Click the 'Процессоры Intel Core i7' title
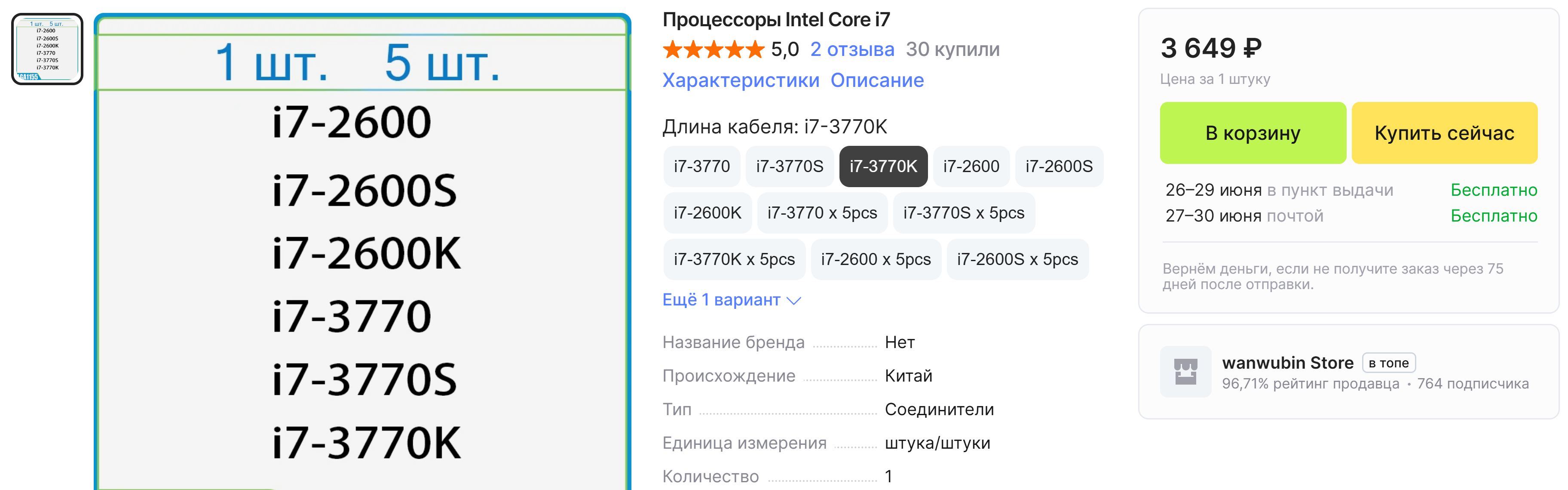The width and height of the screenshot is (1568, 490). 776,19
